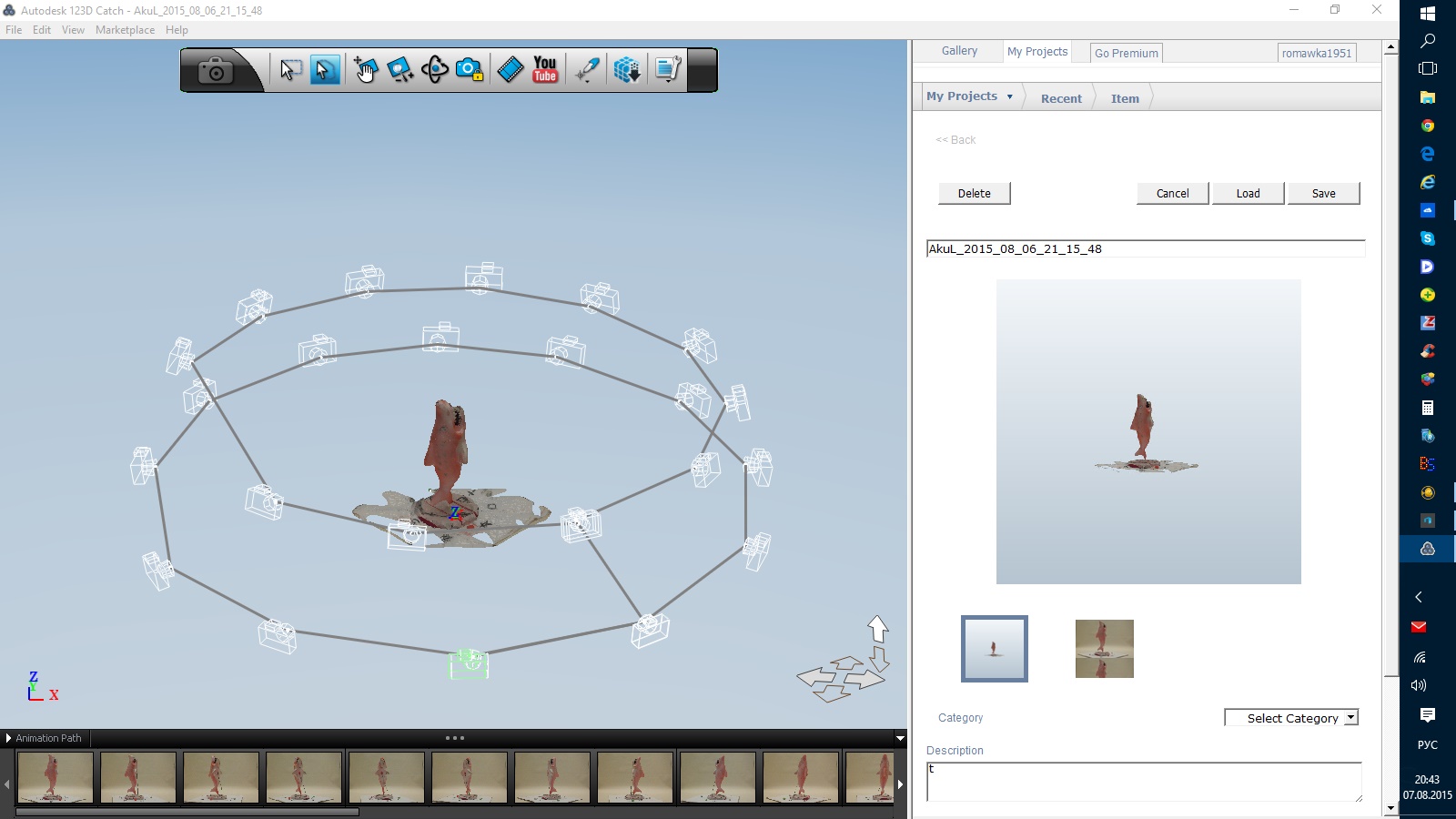The height and width of the screenshot is (819, 1456).
Task: Click the YouTube upload icon
Action: tap(543, 70)
